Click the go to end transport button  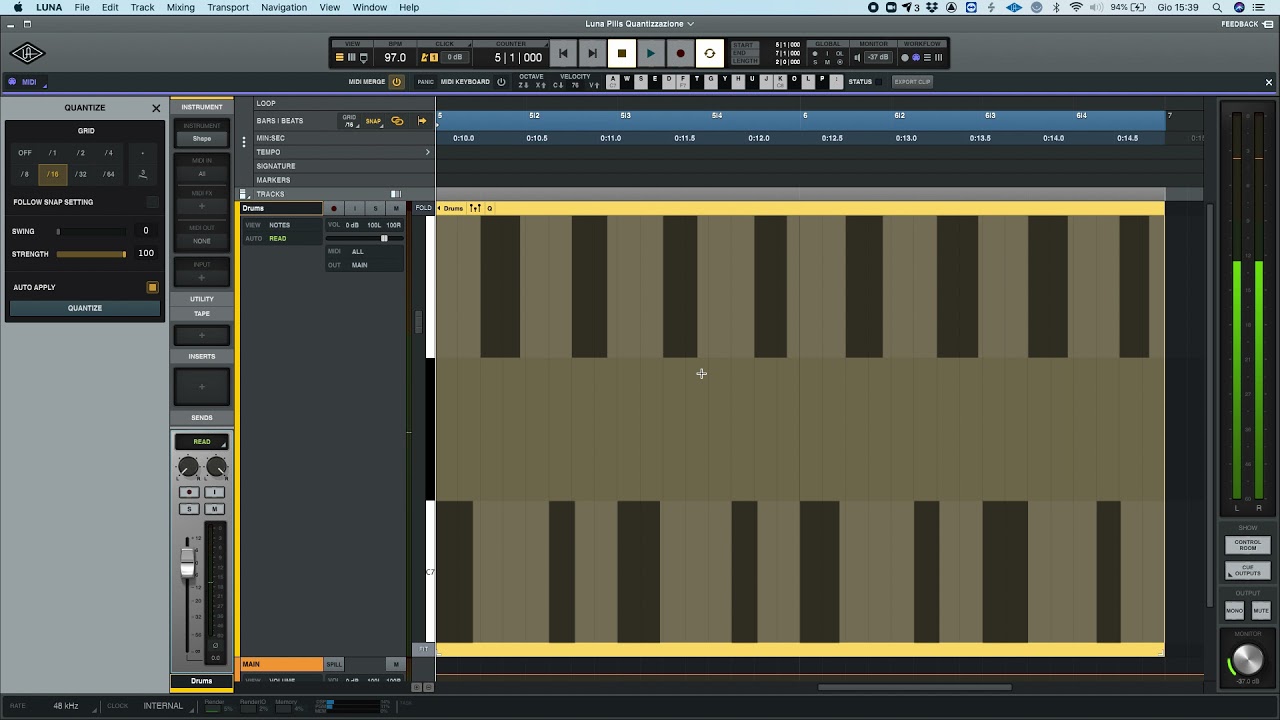click(x=592, y=54)
